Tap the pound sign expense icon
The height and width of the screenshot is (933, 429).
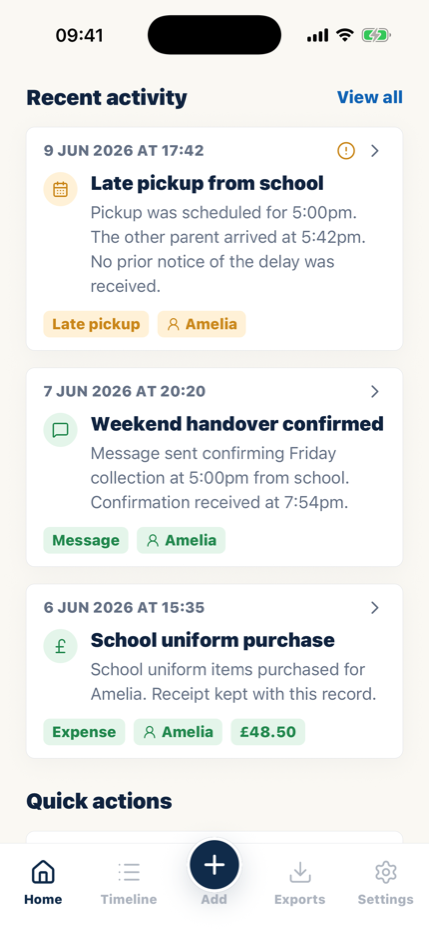(x=60, y=646)
